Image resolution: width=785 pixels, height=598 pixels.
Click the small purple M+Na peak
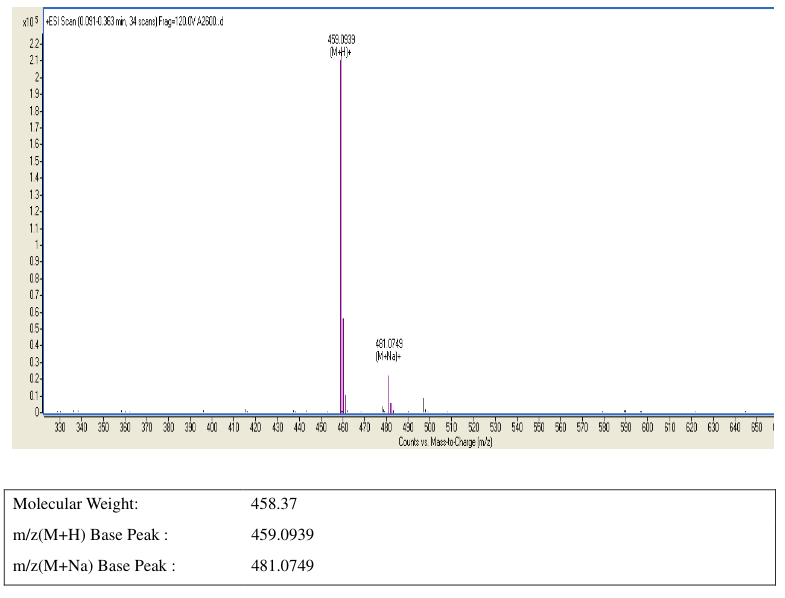(x=388, y=394)
